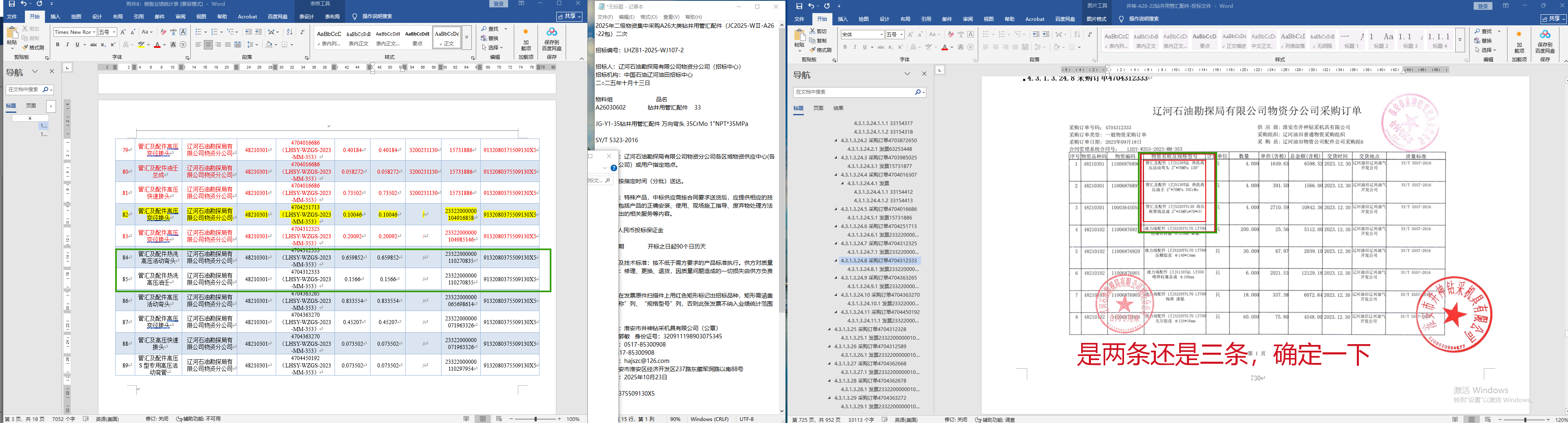Close navigation pane in 销售业绩统计表 window
1568x423 pixels.
point(52,71)
